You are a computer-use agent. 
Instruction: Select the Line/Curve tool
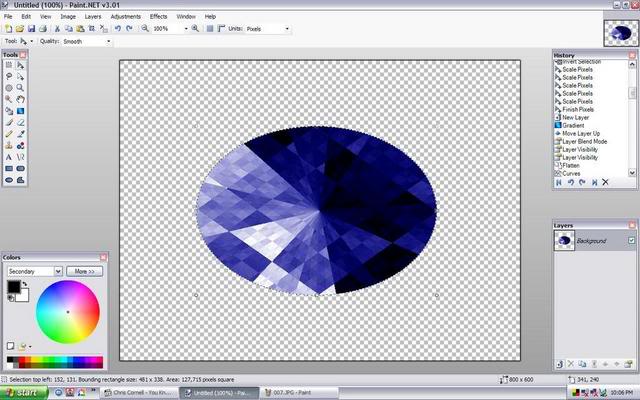coord(20,157)
